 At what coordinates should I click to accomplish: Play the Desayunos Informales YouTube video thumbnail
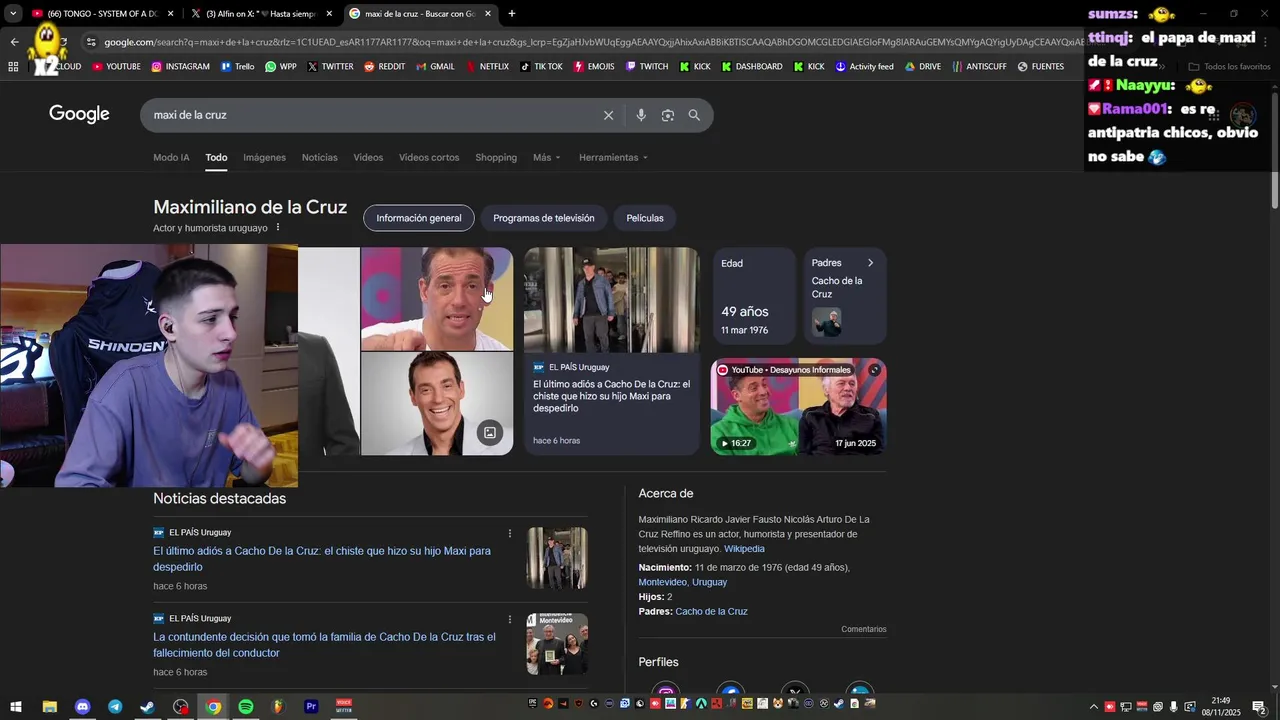point(798,407)
